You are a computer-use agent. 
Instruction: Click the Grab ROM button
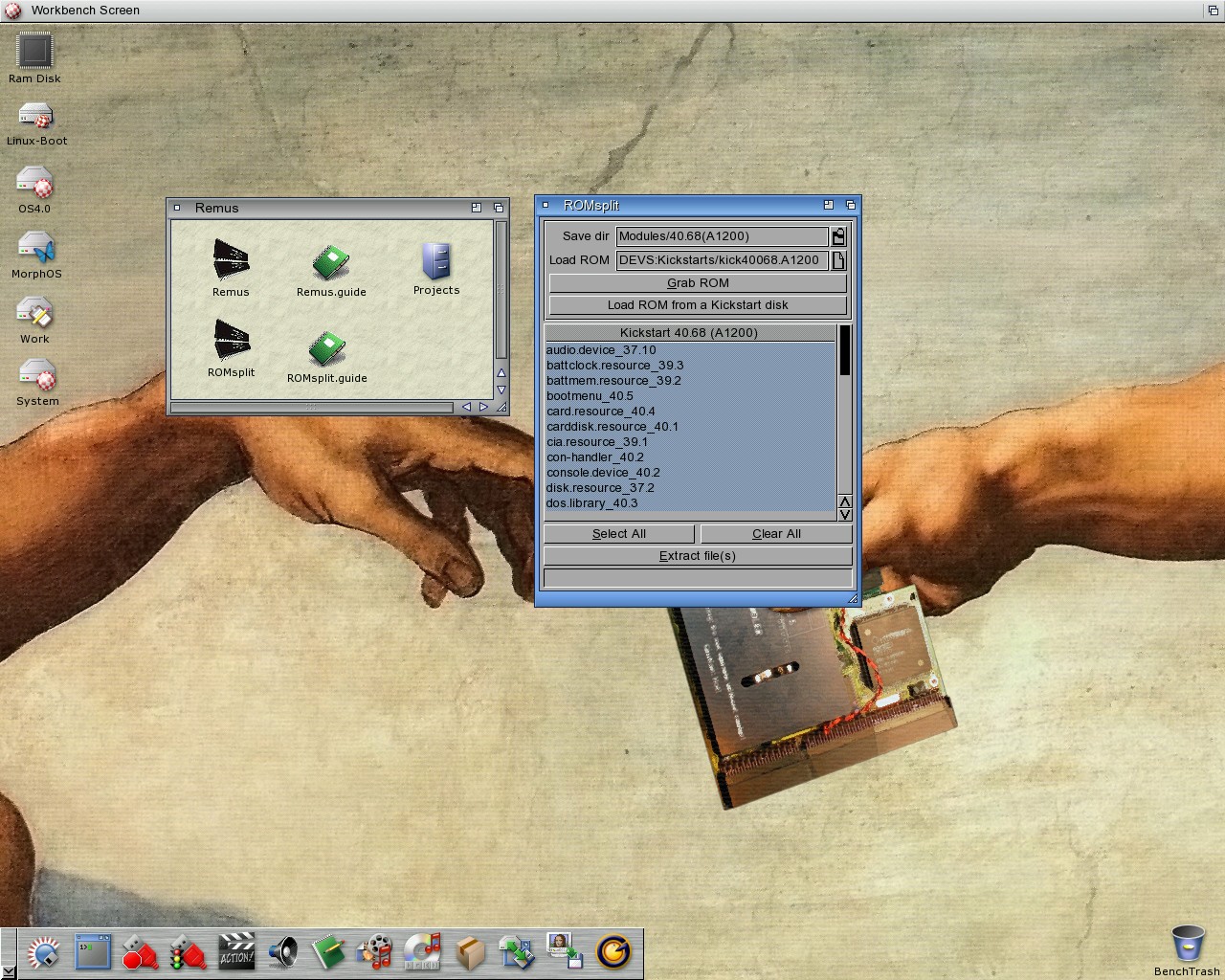[x=698, y=283]
